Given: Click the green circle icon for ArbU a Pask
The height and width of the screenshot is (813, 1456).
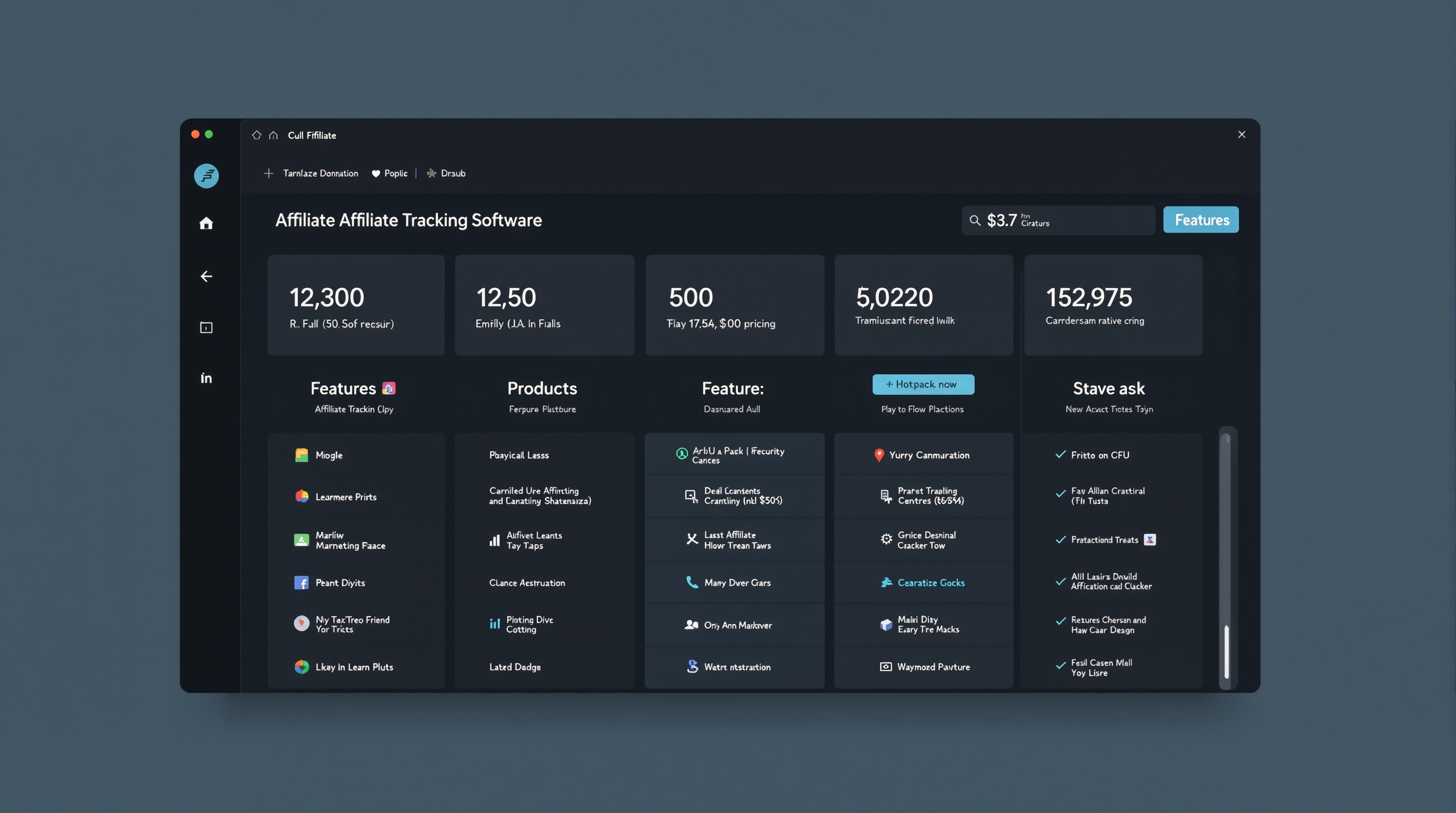Looking at the screenshot, I should pos(682,453).
